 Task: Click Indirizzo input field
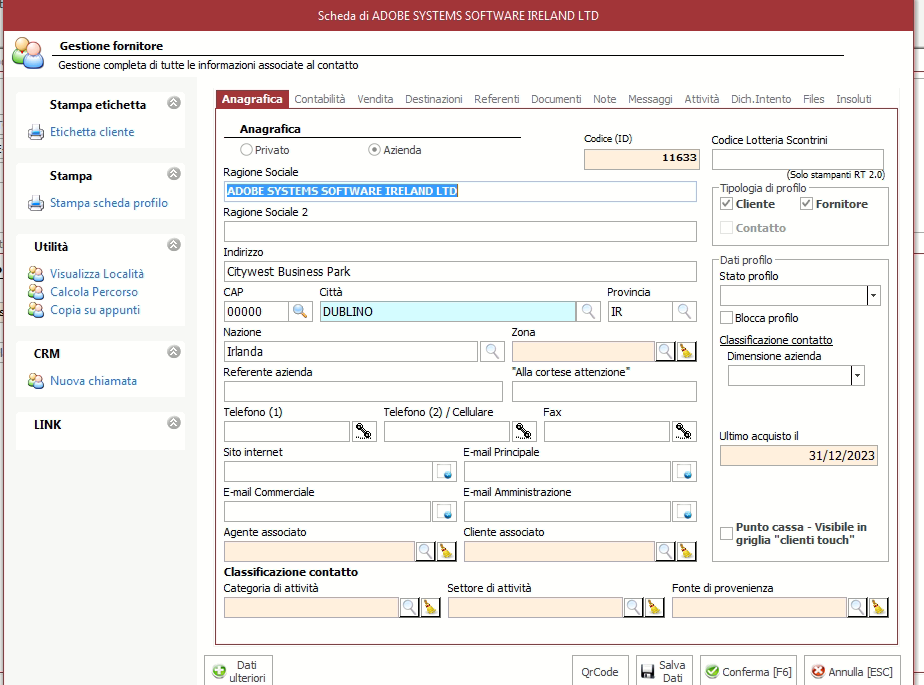point(460,272)
